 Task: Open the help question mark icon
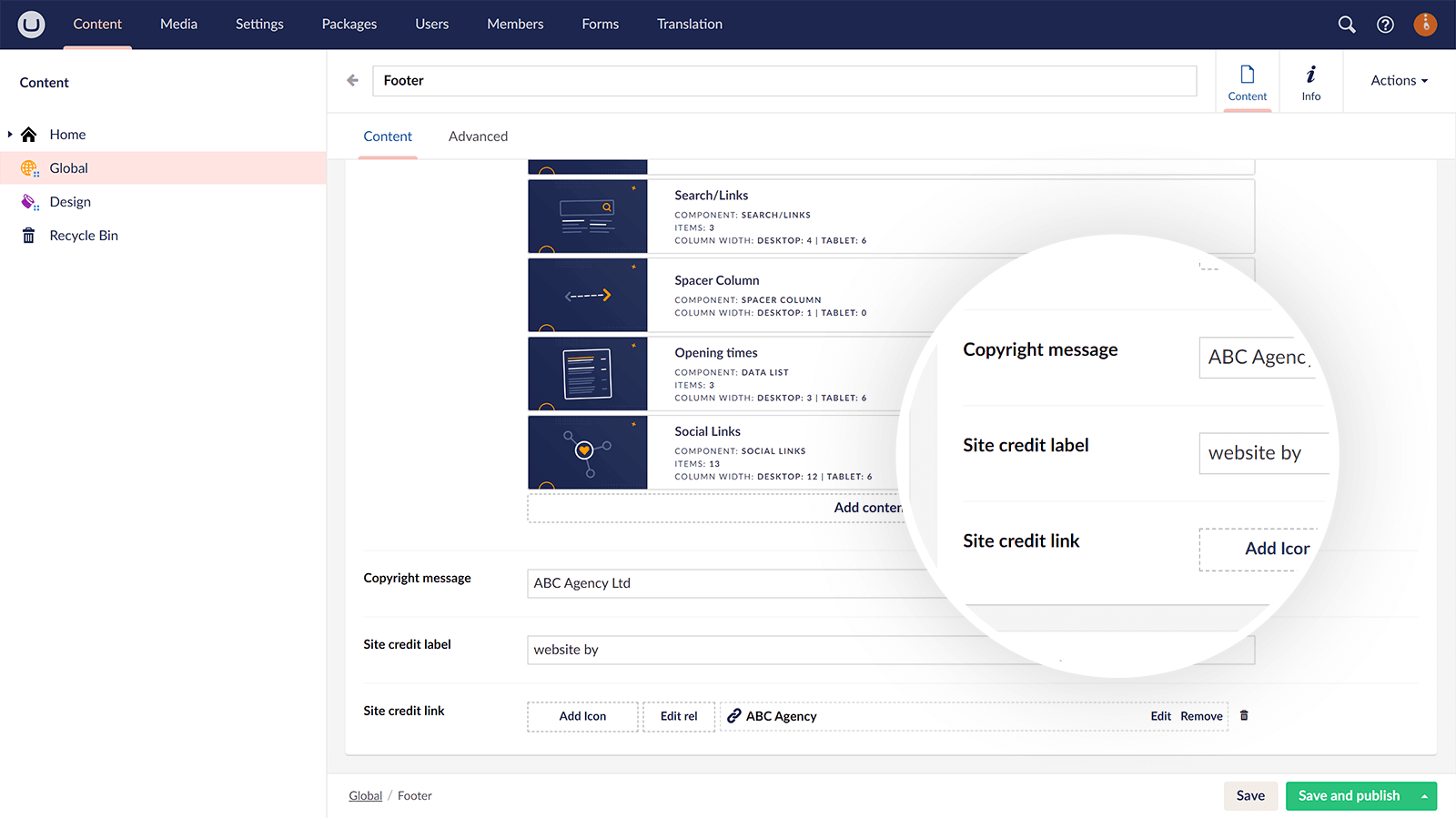1385,25
